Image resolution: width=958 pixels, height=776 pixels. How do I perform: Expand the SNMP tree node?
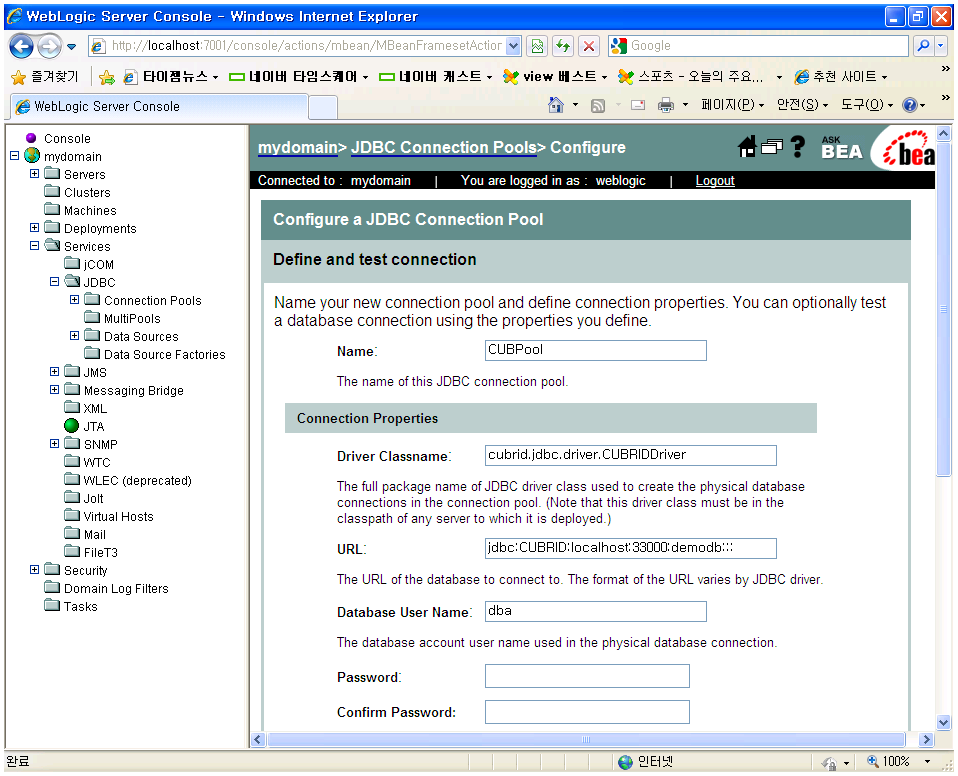tap(54, 444)
